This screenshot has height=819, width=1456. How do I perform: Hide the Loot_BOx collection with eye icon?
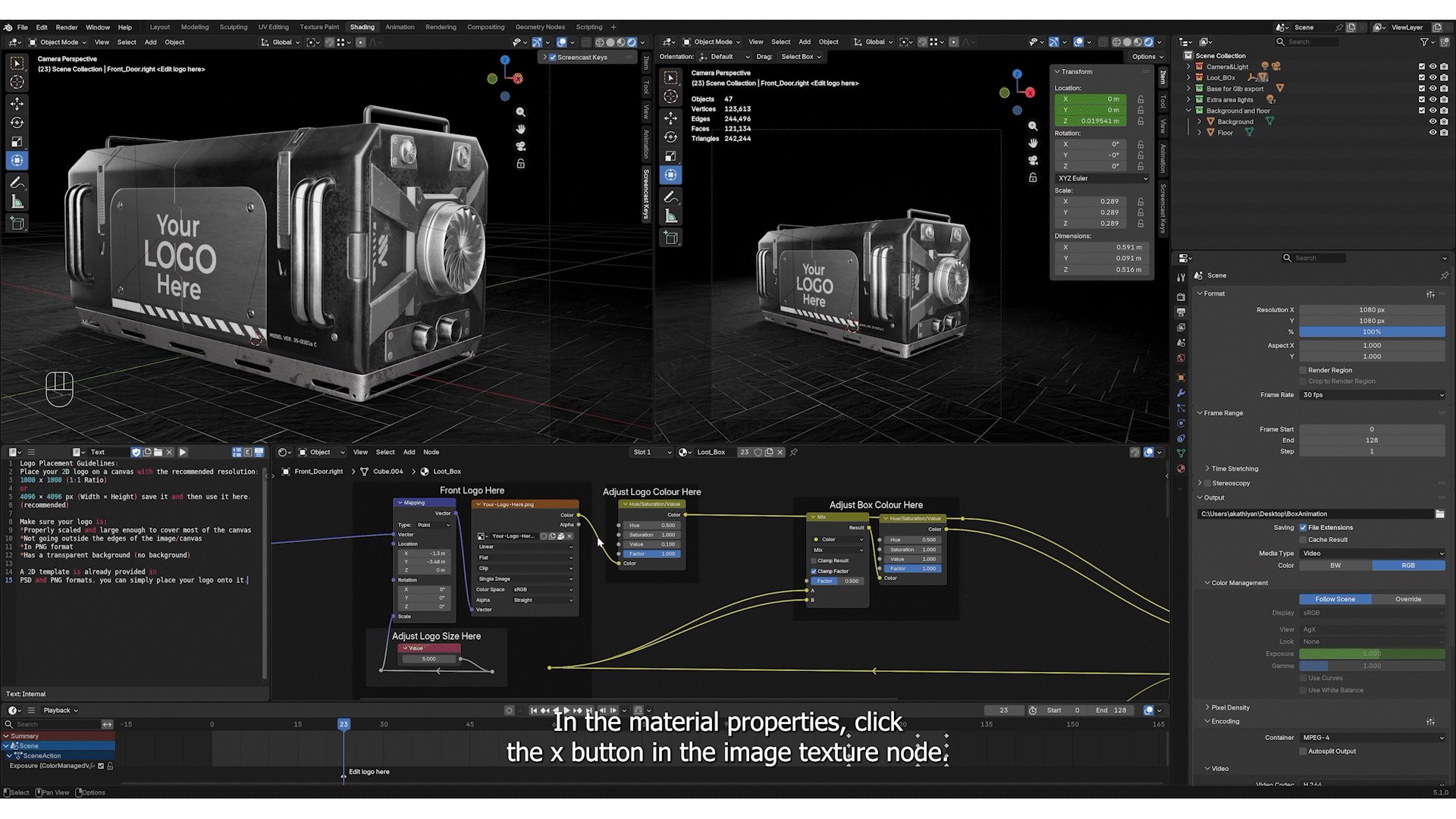pyautogui.click(x=1432, y=77)
